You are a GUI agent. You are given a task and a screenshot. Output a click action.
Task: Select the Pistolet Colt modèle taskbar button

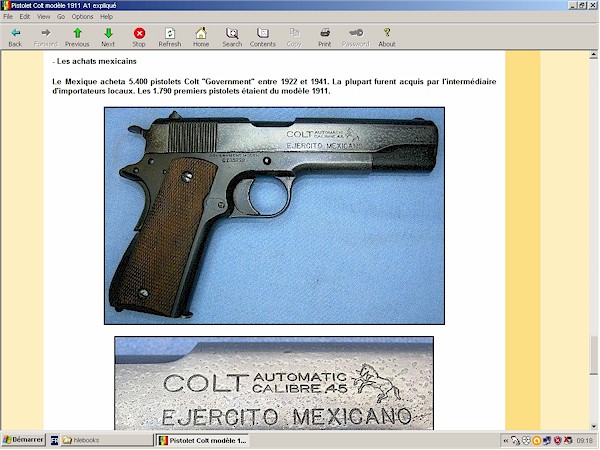click(203, 440)
